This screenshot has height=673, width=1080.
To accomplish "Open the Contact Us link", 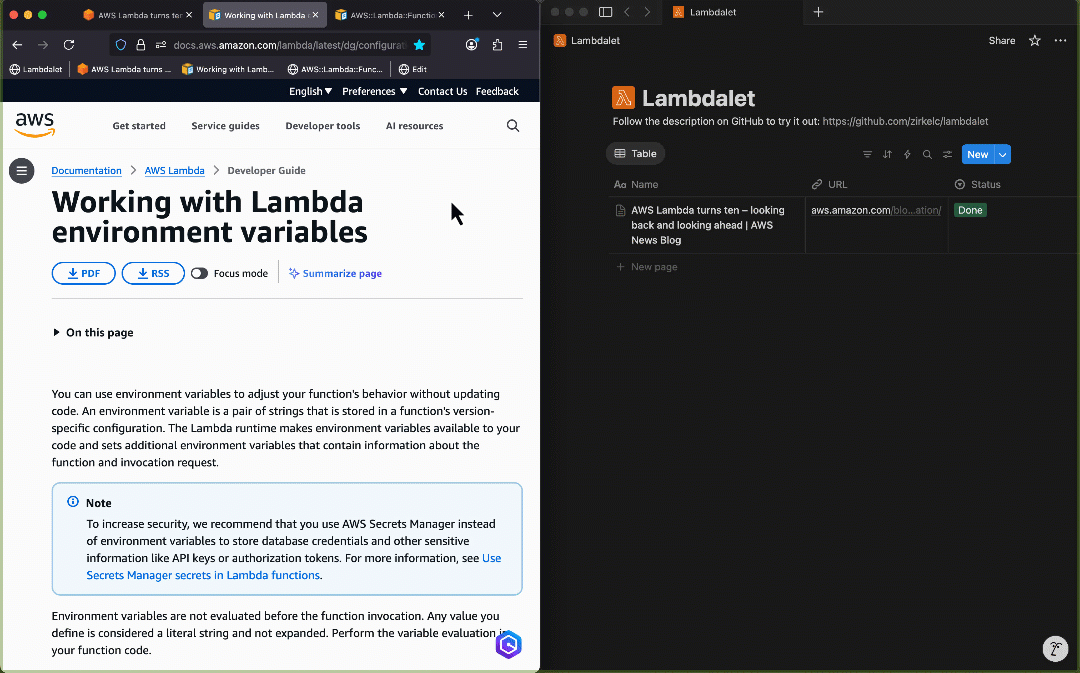I will 442,91.
